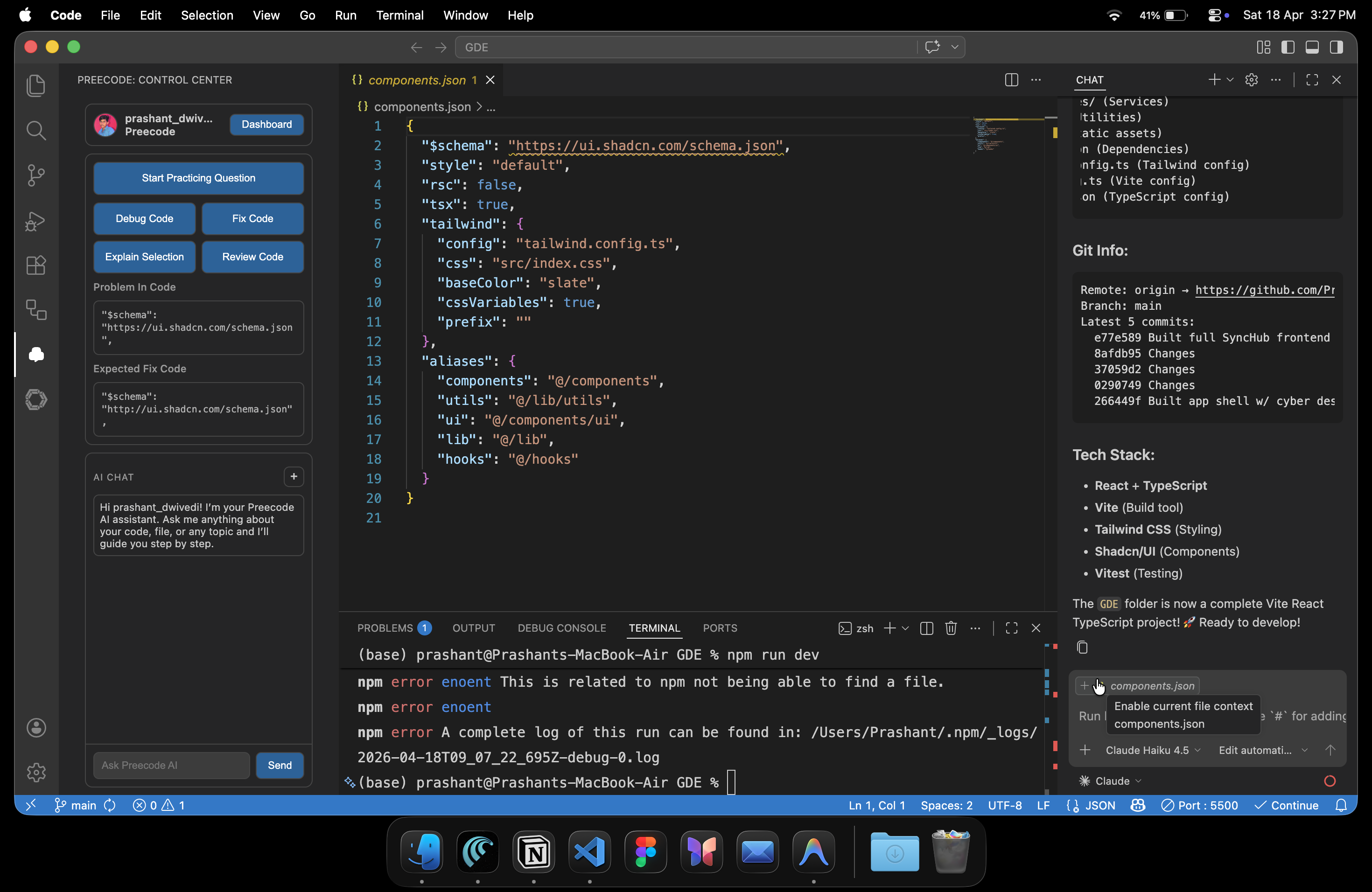Image resolution: width=1372 pixels, height=892 pixels.
Task: Toggle the primary side bar layout button
Action: (1288, 47)
